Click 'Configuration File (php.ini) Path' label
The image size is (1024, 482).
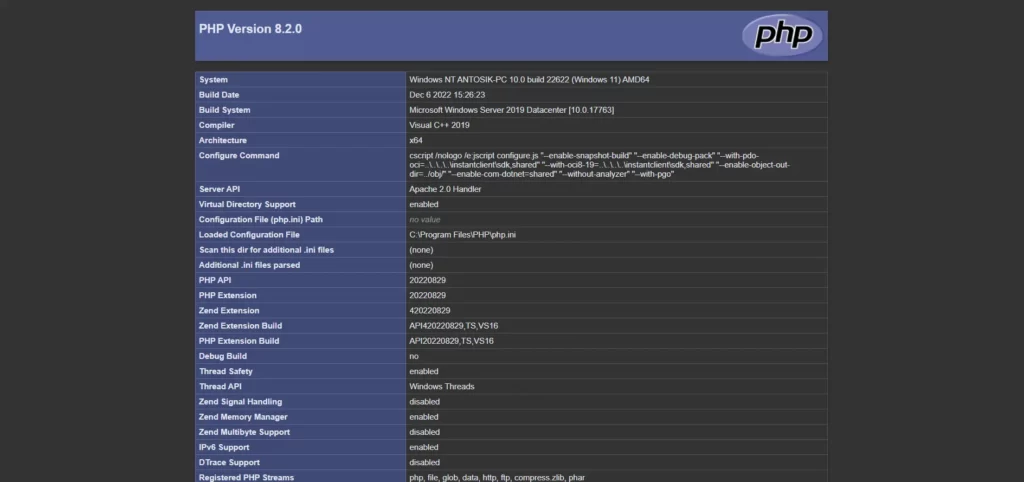click(261, 219)
